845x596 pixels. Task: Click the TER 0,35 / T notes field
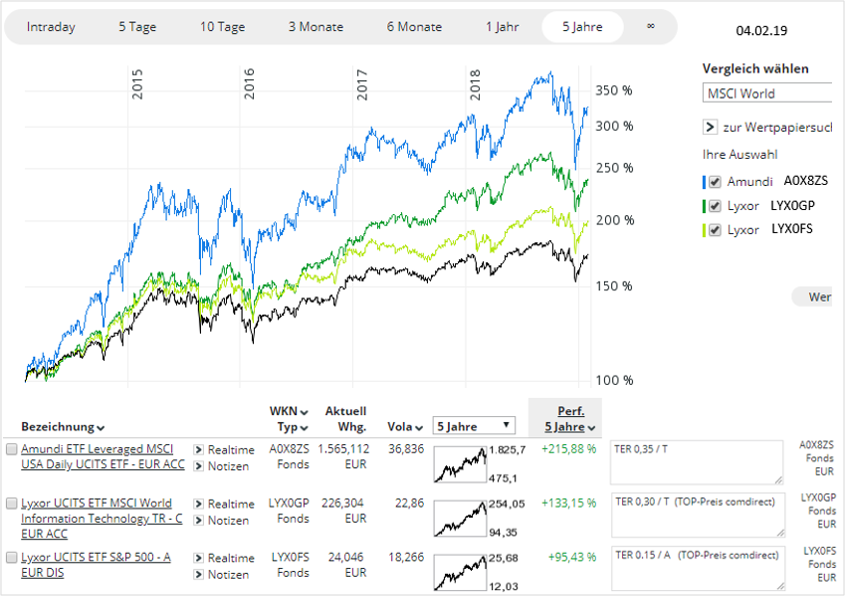697,462
